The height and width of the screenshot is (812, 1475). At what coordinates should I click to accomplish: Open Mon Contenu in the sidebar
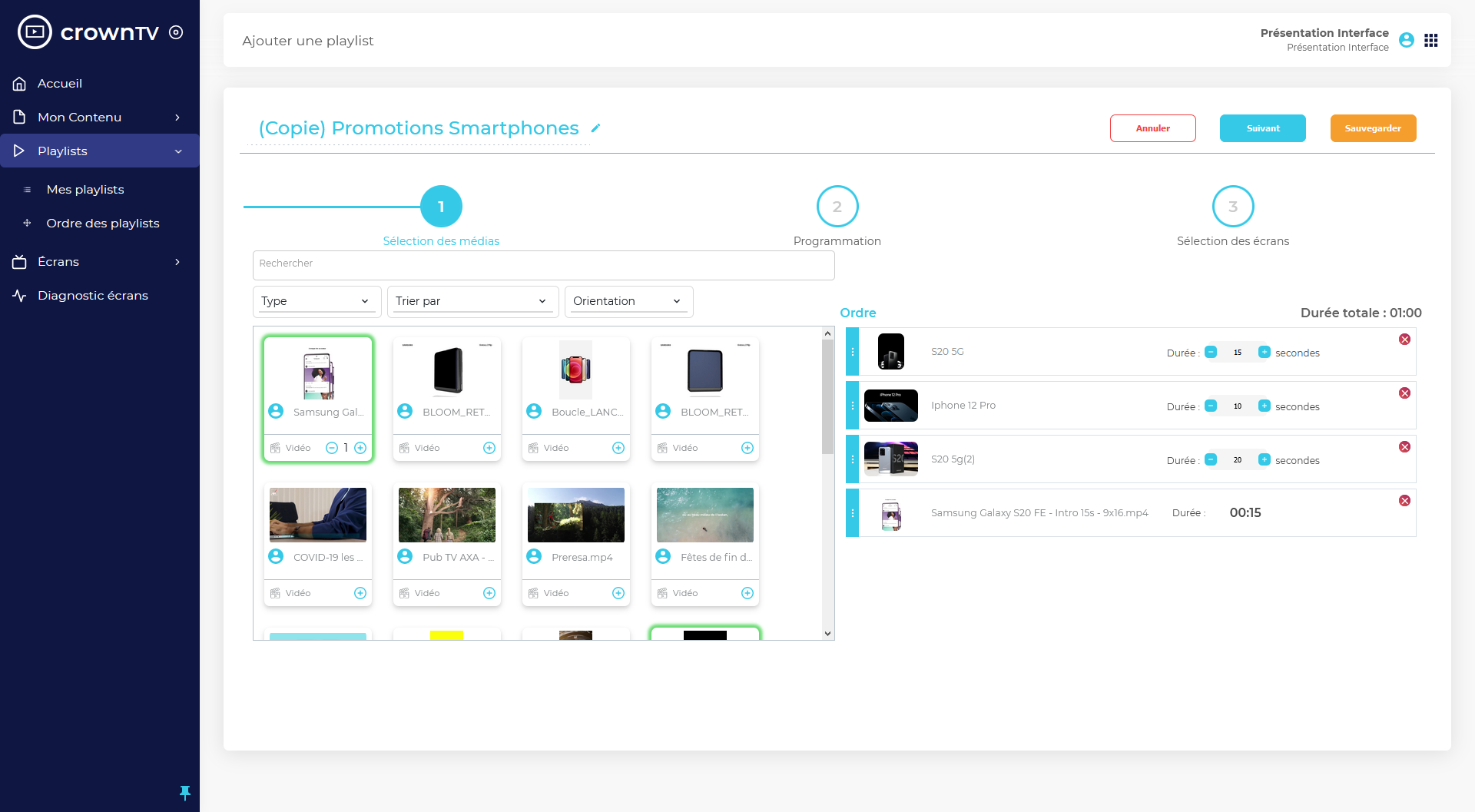pos(79,118)
